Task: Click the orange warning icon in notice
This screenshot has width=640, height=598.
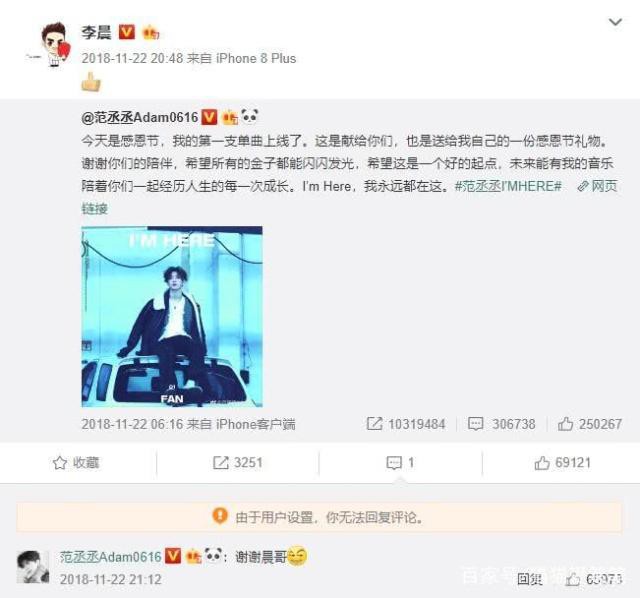Action: click(x=220, y=516)
